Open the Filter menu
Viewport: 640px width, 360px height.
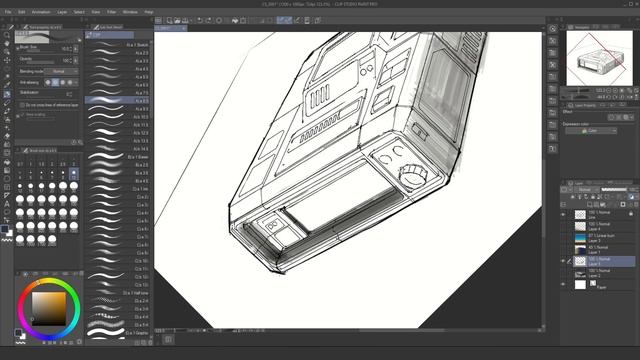pos(111,12)
